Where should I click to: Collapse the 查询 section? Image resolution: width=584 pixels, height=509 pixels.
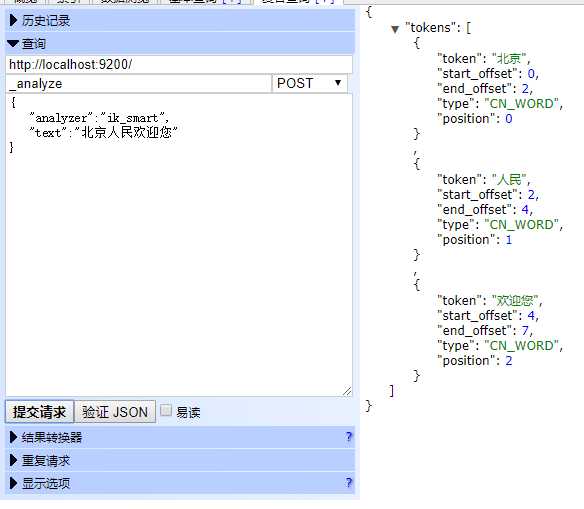point(180,44)
